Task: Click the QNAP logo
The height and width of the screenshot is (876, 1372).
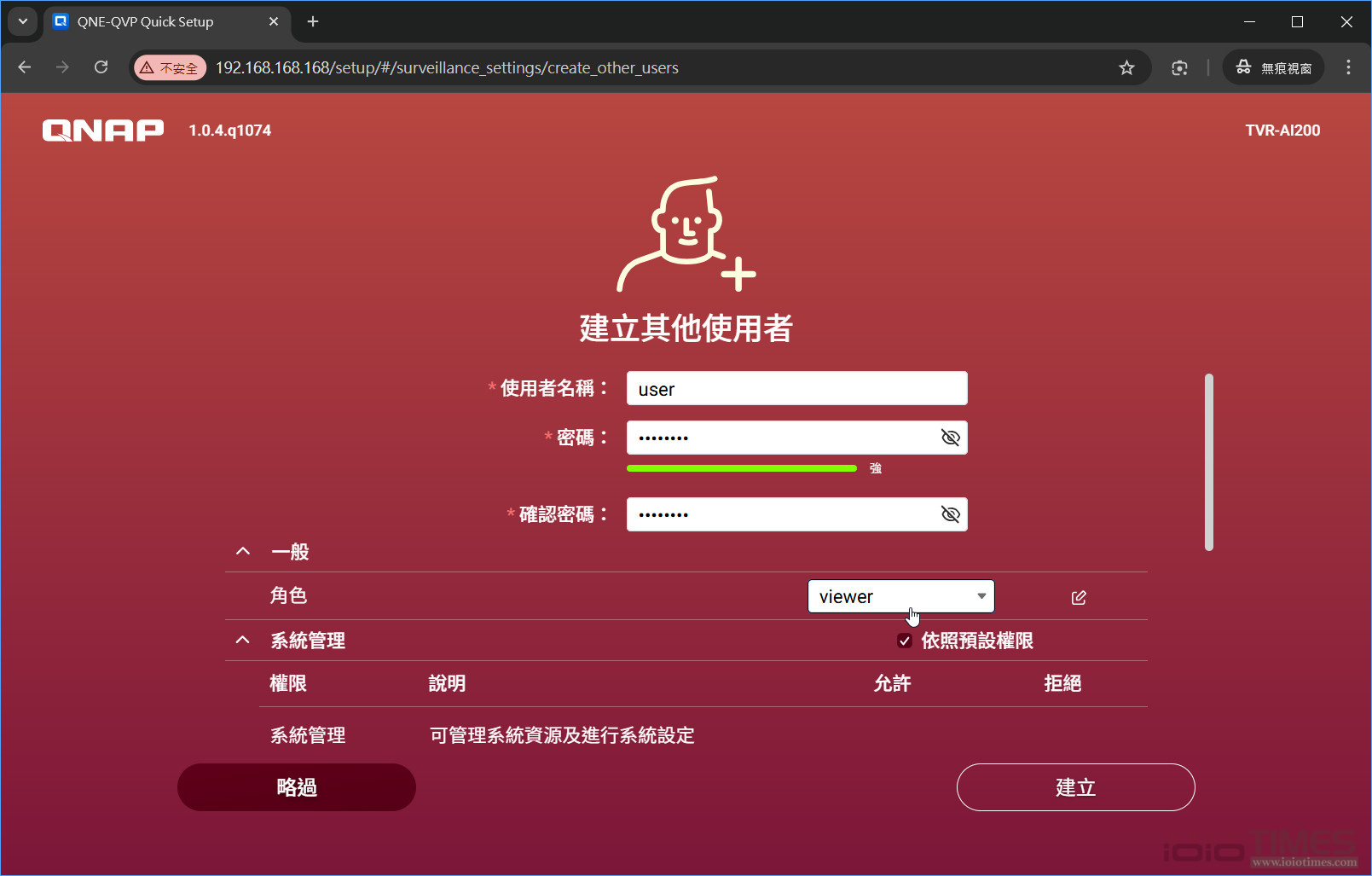Action: (102, 130)
